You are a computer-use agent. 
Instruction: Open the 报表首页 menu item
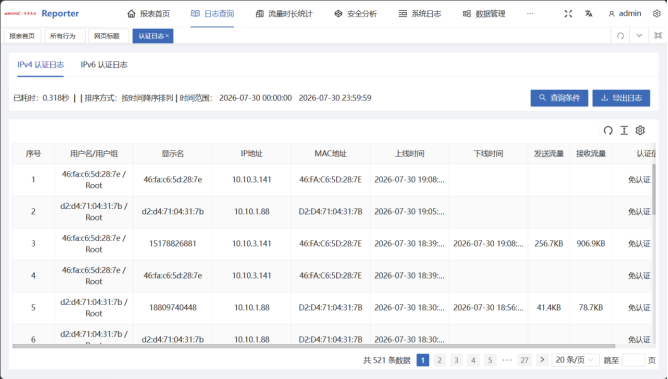(148, 14)
